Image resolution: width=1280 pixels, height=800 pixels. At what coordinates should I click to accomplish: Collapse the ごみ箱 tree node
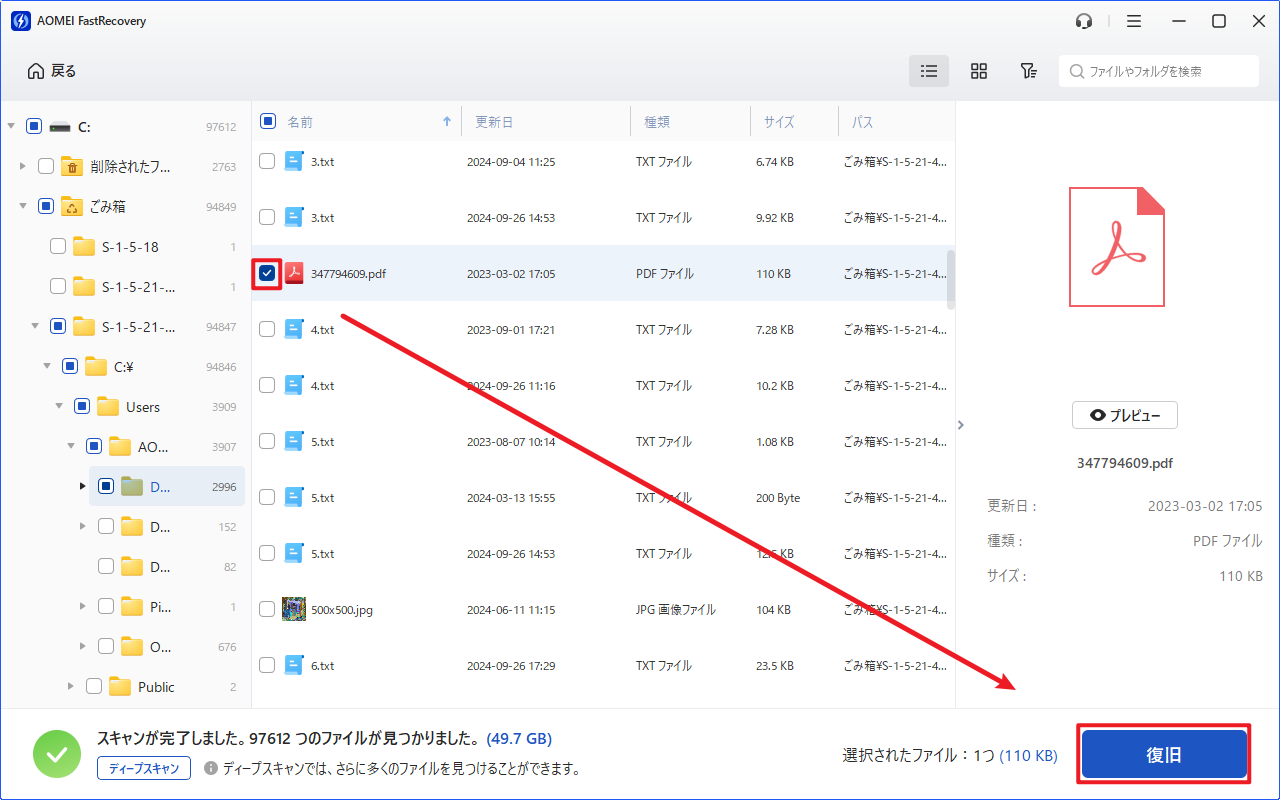click(23, 207)
